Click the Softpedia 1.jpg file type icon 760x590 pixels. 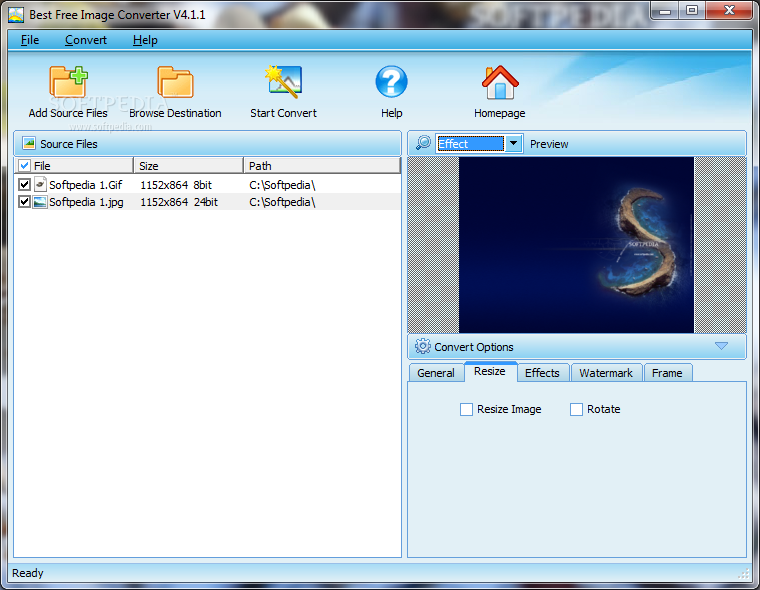(x=40, y=202)
